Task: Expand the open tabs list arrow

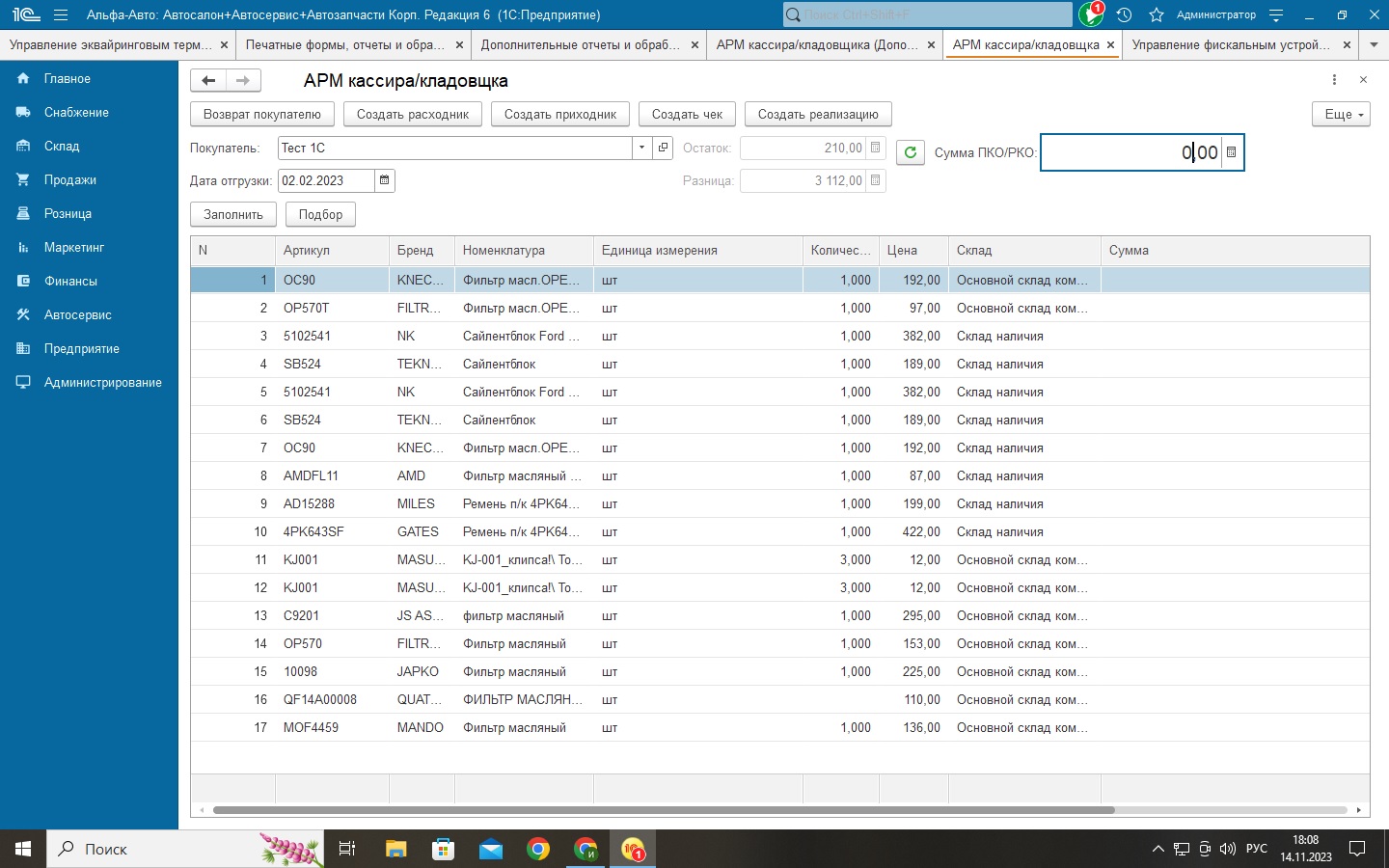Action: [1374, 44]
